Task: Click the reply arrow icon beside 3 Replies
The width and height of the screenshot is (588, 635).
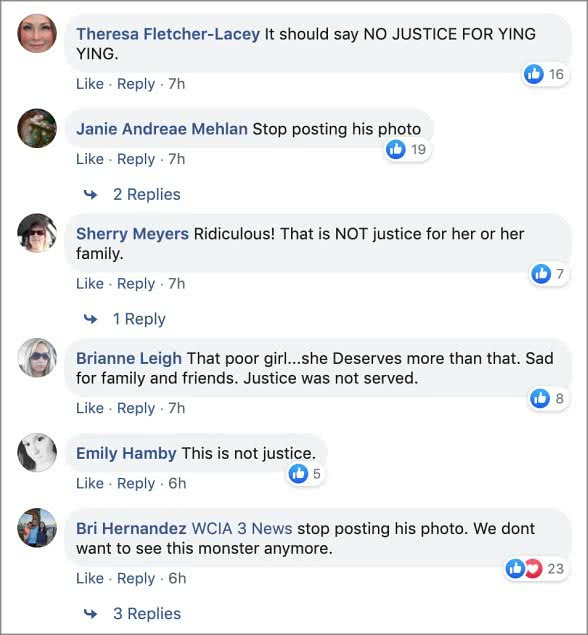Action: tap(90, 614)
